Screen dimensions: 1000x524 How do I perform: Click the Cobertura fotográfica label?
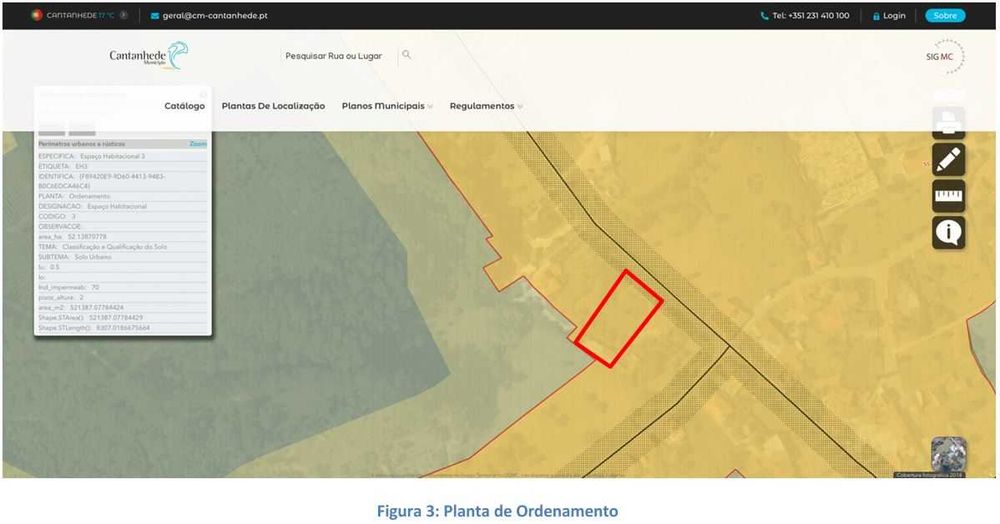click(x=929, y=475)
